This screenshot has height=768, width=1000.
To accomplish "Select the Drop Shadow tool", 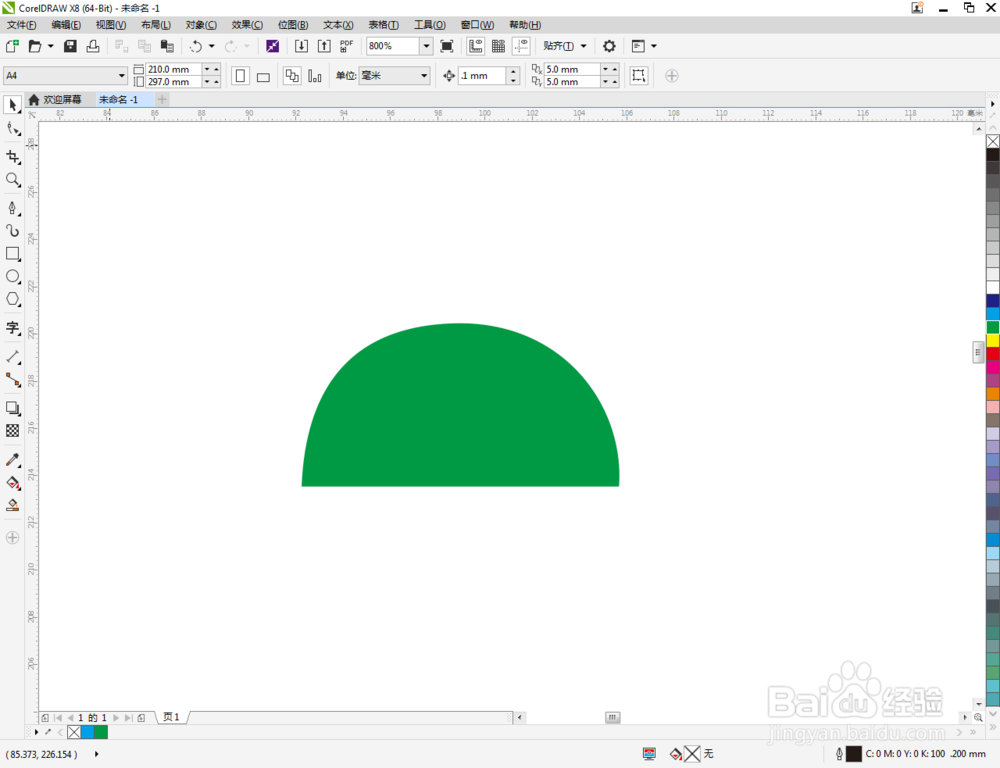I will coord(13,408).
